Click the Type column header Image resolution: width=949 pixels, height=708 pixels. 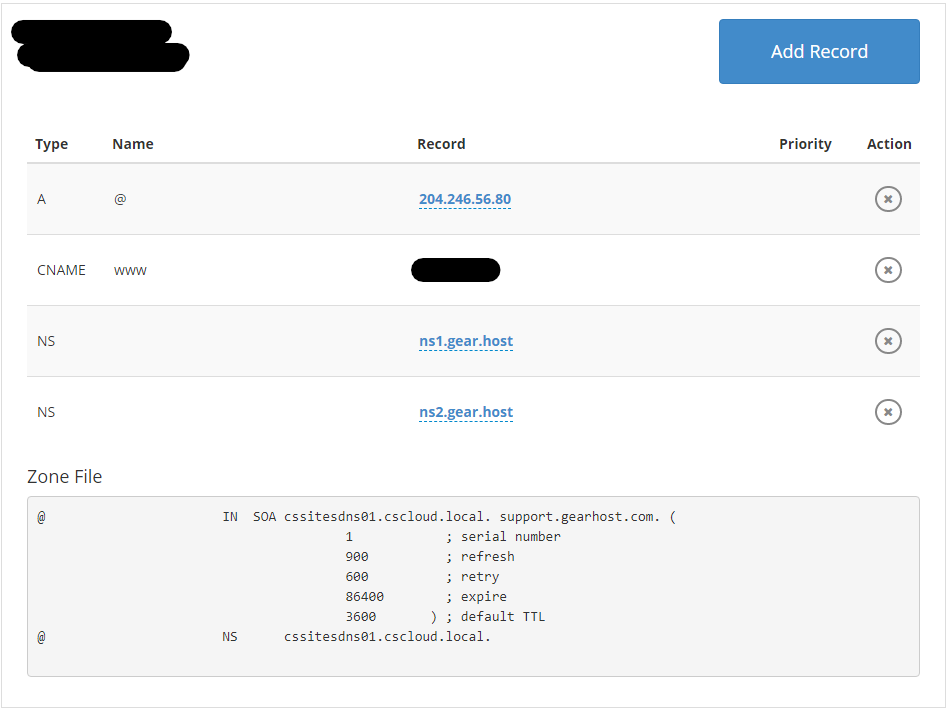(51, 143)
